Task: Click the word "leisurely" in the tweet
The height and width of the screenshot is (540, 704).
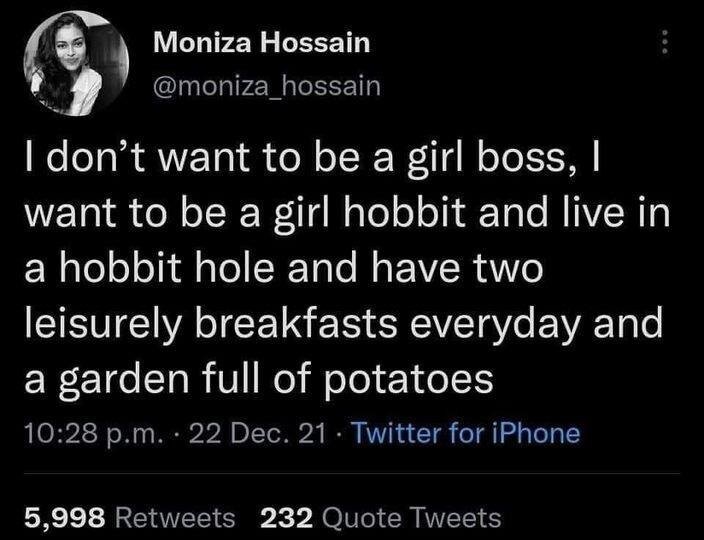Action: [x=102, y=324]
